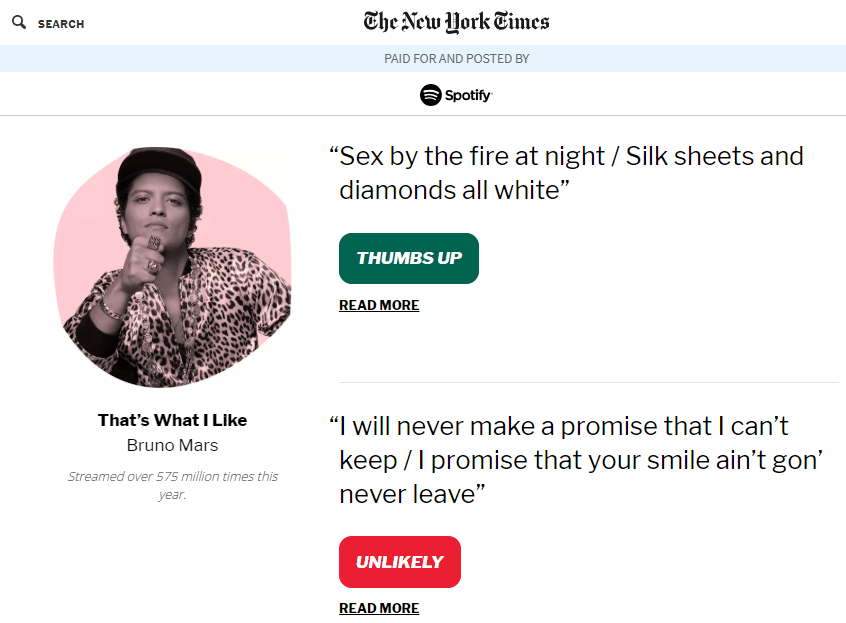The height and width of the screenshot is (623, 846).
Task: Open search via the SEARCH label
Action: pyautogui.click(x=61, y=23)
